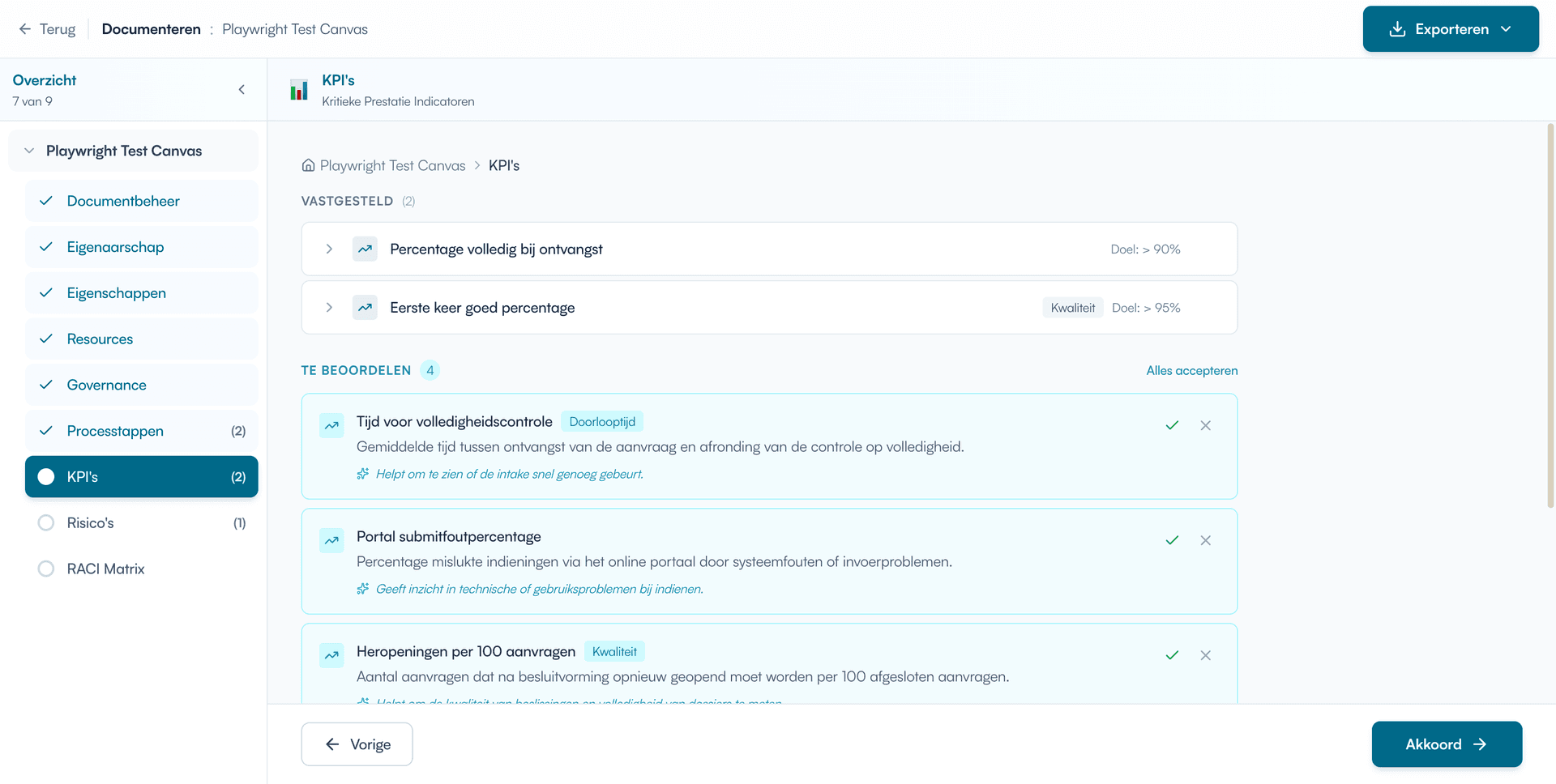Screen dimensions: 1556x784
Task: Click the AI sparkle icon under Tijd voor volledigheidscontrole
Action: [x=362, y=474]
